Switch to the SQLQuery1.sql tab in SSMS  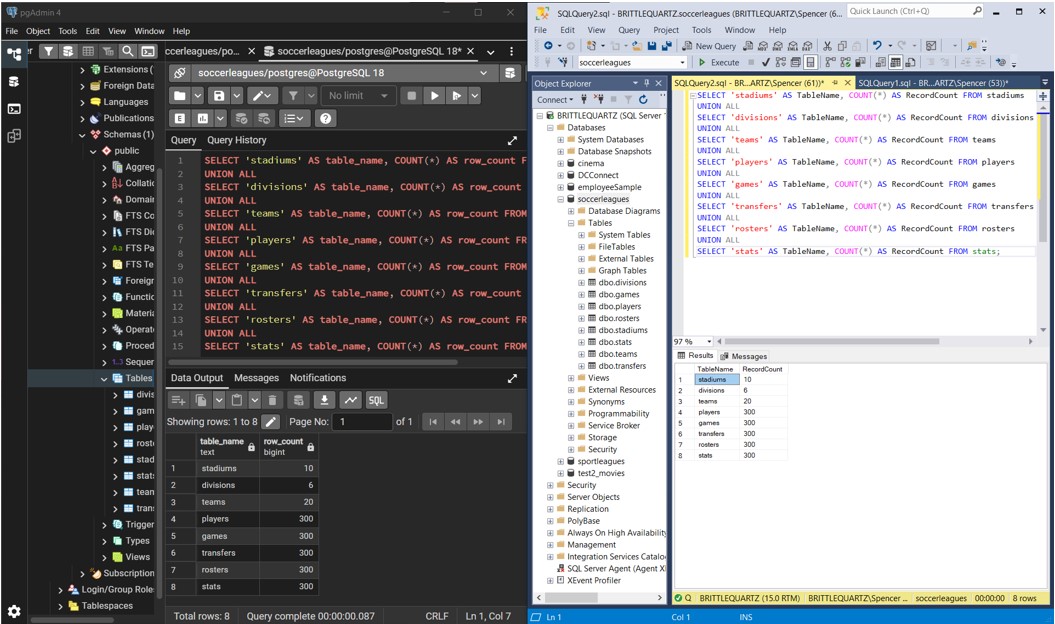pos(933,83)
